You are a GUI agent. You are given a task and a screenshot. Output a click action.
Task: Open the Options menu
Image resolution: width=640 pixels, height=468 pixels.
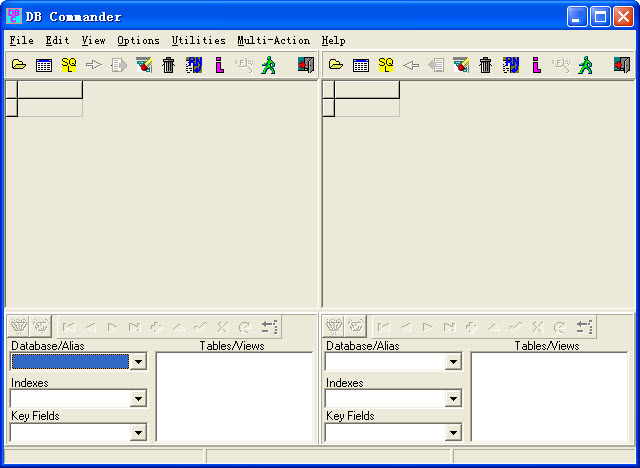click(138, 41)
